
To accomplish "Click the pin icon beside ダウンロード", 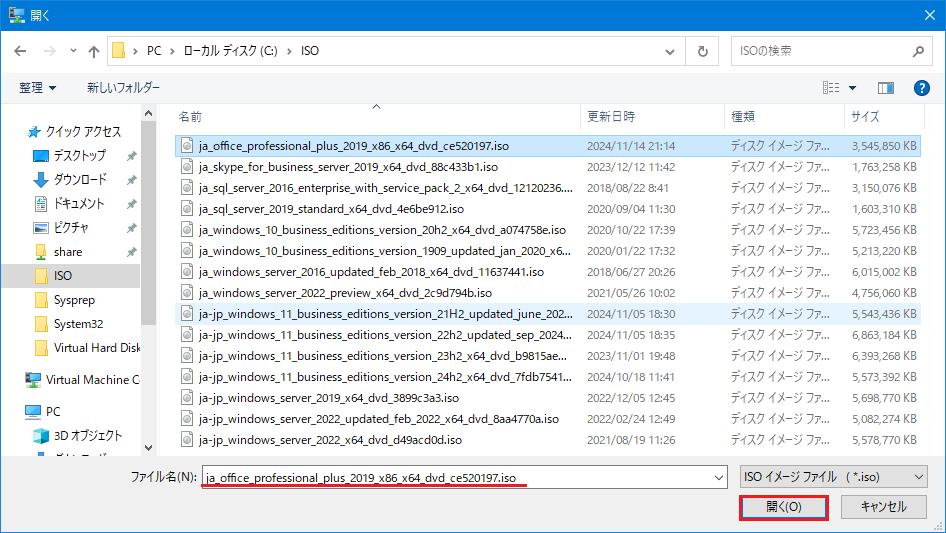I will point(131,180).
